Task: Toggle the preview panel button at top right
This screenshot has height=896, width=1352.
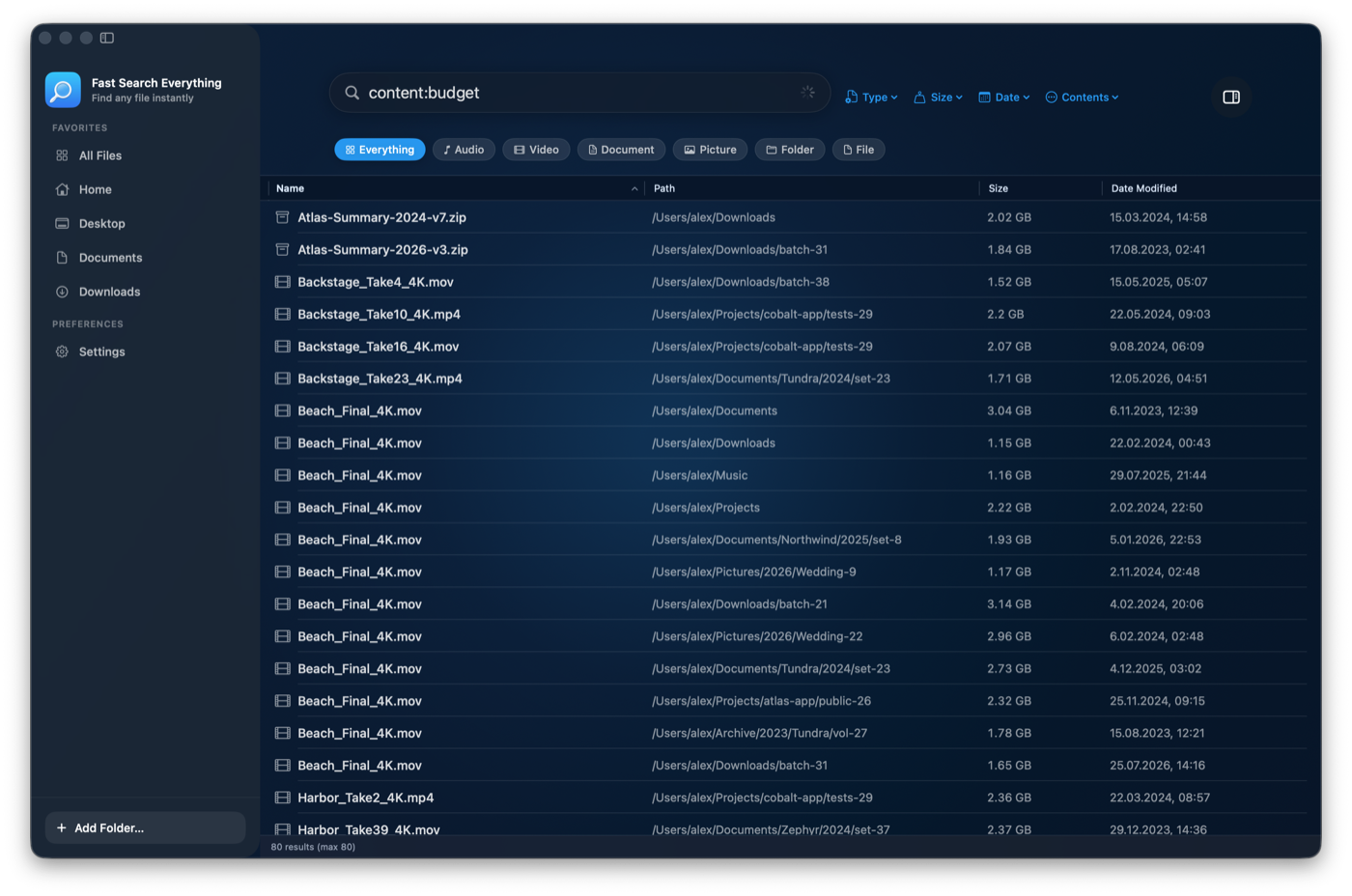Action: (x=1230, y=97)
